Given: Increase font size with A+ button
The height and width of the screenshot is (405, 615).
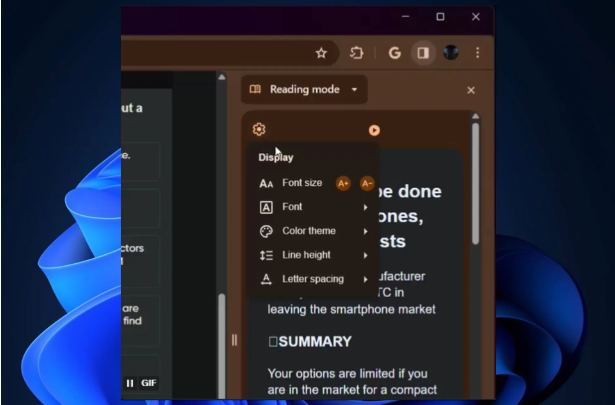Looking at the screenshot, I should 343,183.
